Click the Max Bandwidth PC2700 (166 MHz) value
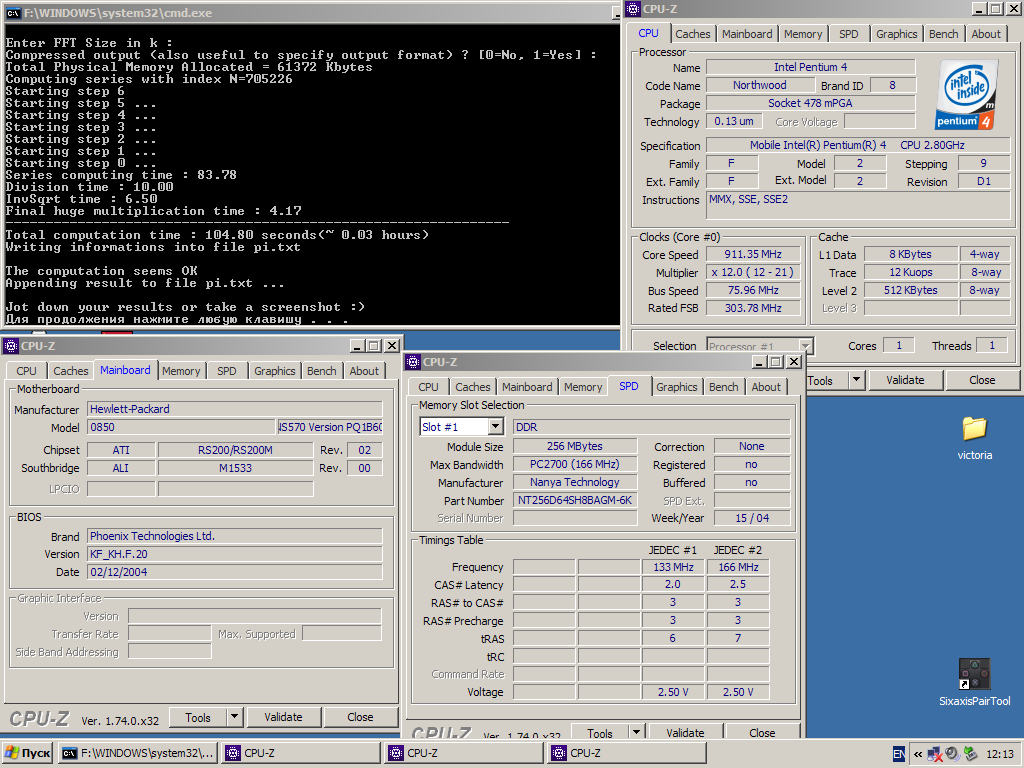 575,464
